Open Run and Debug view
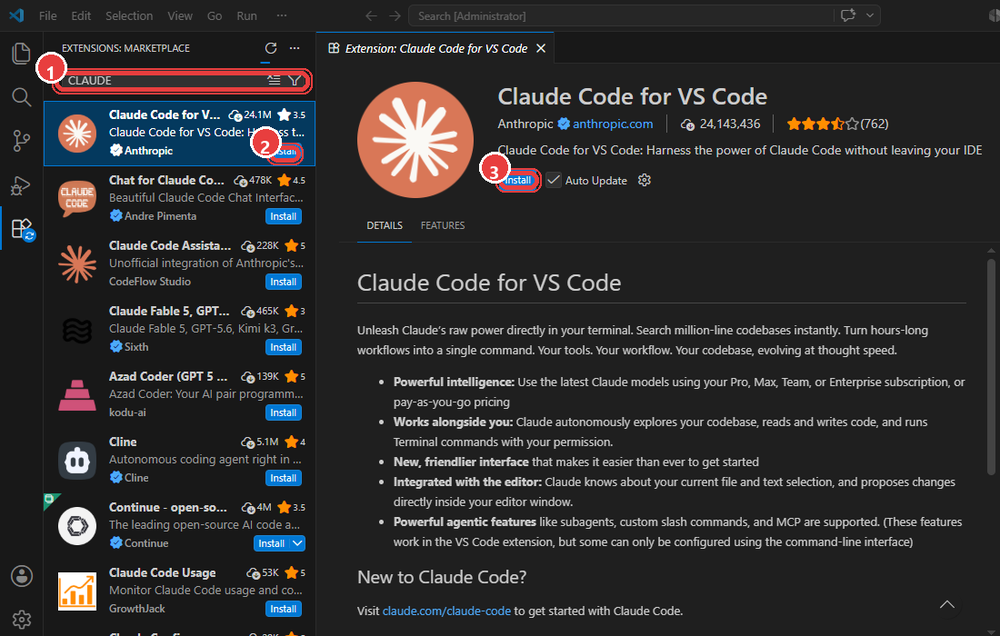 (x=21, y=185)
